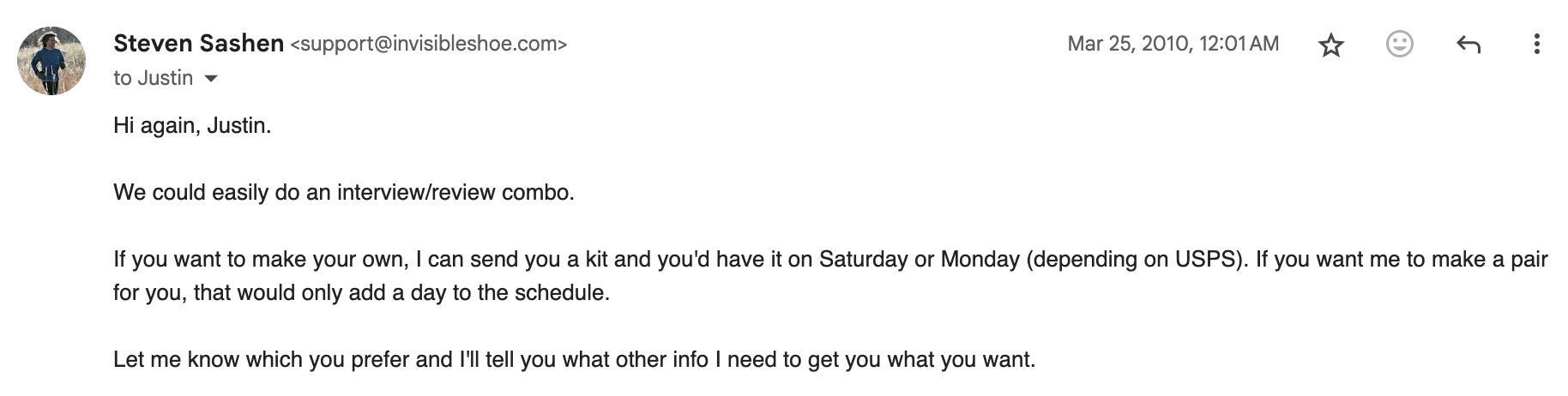This screenshot has width=1568, height=396.
Task: Click the 'Hi again, Justin.' greeting line
Action: [192, 126]
